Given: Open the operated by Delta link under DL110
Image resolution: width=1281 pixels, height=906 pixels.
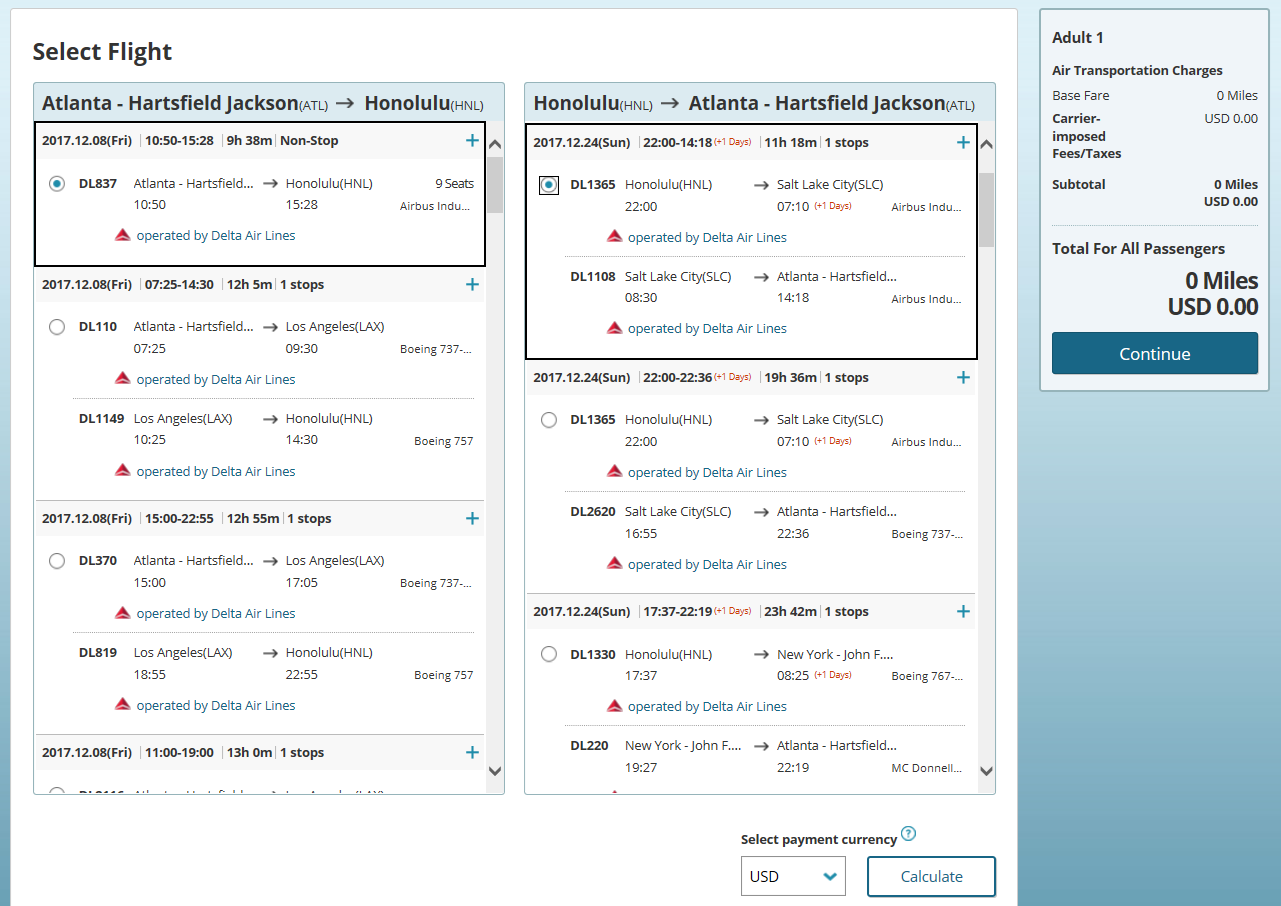Looking at the screenshot, I should [x=216, y=379].
